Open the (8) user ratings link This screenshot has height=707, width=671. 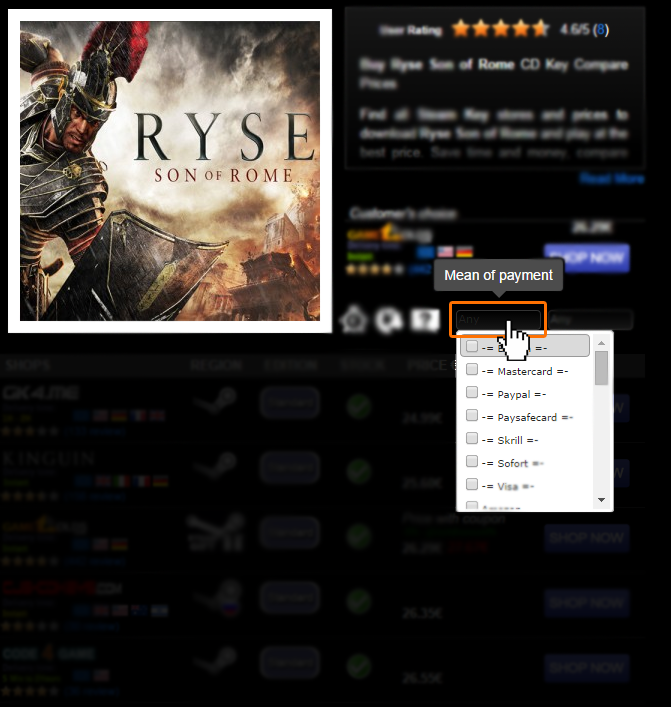click(x=601, y=30)
